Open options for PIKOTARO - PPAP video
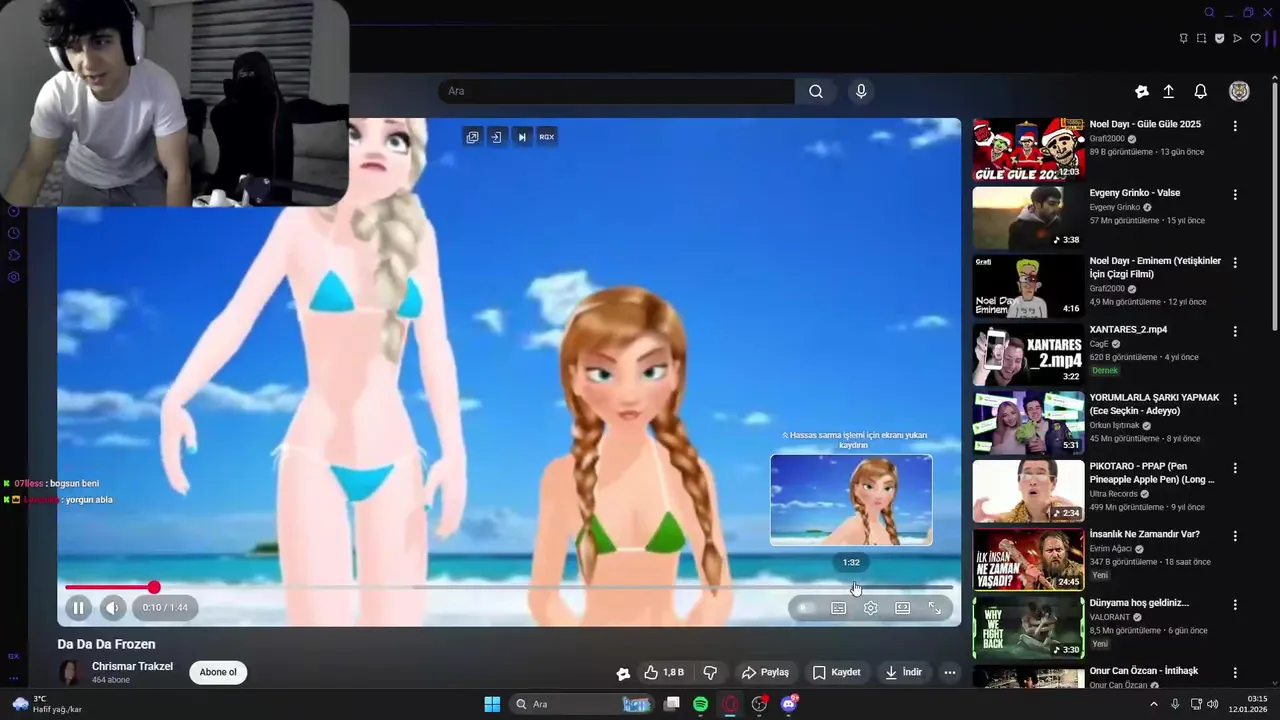 tap(1235, 468)
